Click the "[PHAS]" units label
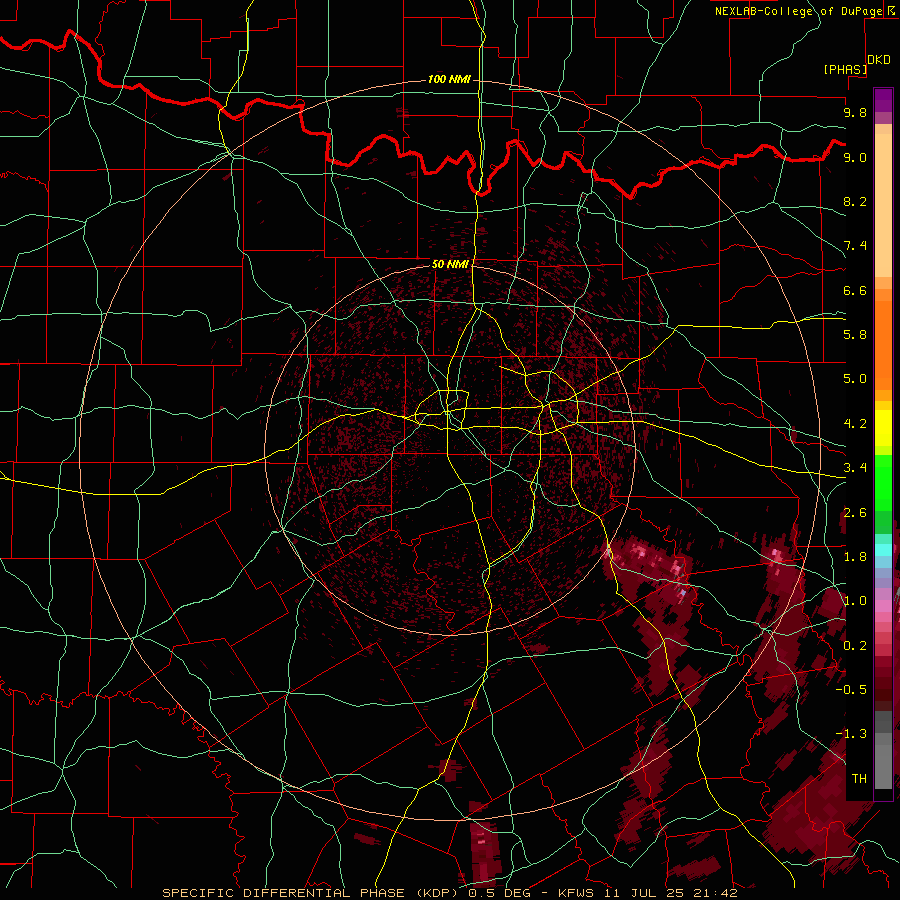900x900 pixels. (845, 69)
